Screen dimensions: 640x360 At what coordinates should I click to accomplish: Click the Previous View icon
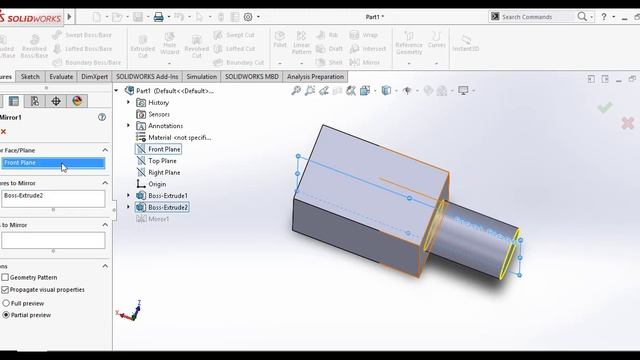(324, 91)
